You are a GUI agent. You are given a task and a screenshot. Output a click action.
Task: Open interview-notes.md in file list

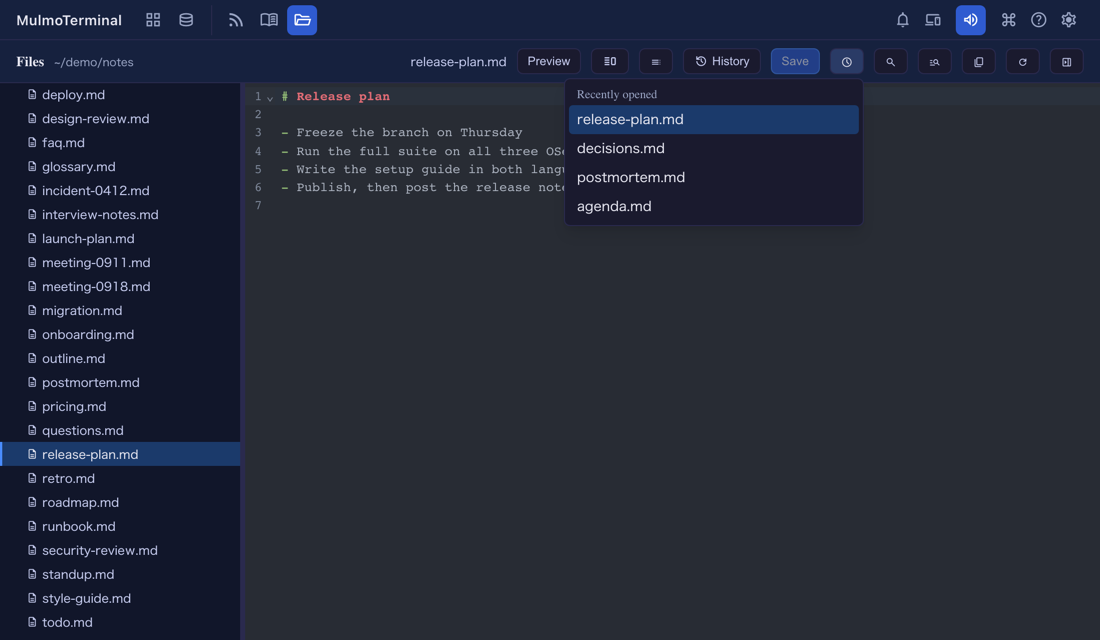(x=120, y=214)
